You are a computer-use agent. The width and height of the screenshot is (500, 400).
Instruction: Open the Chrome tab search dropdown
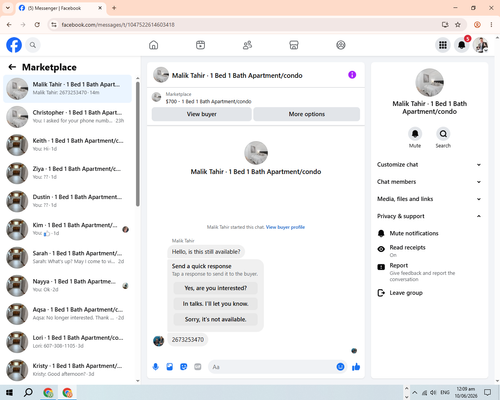tap(8, 8)
